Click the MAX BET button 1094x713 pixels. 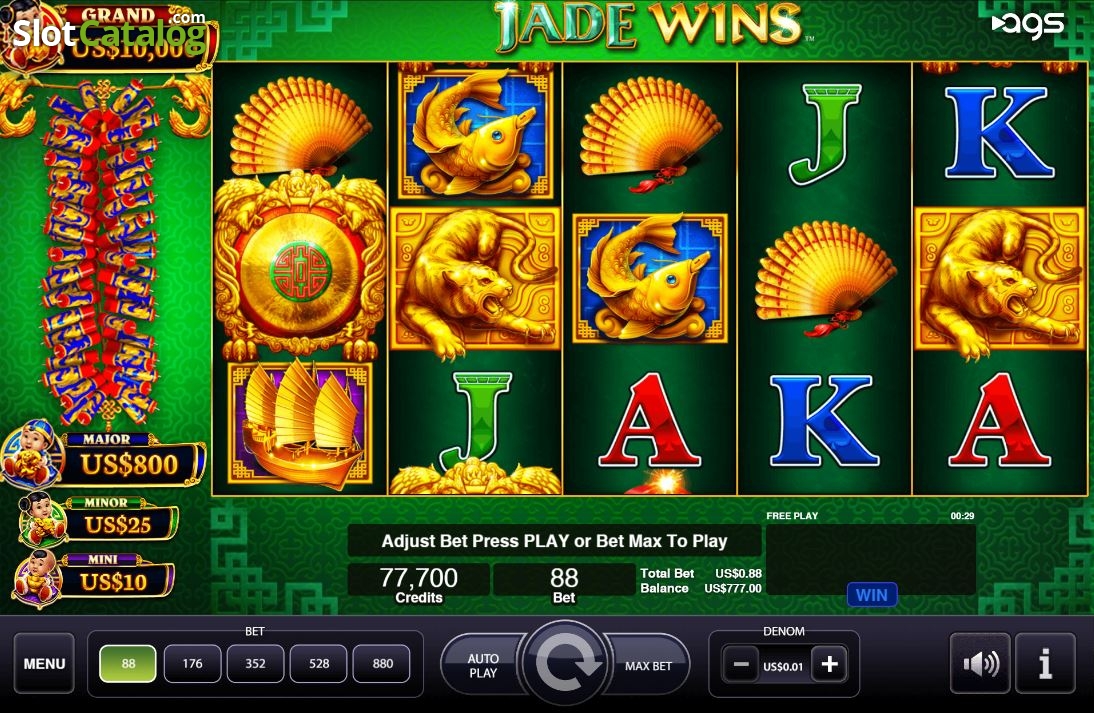tap(648, 666)
